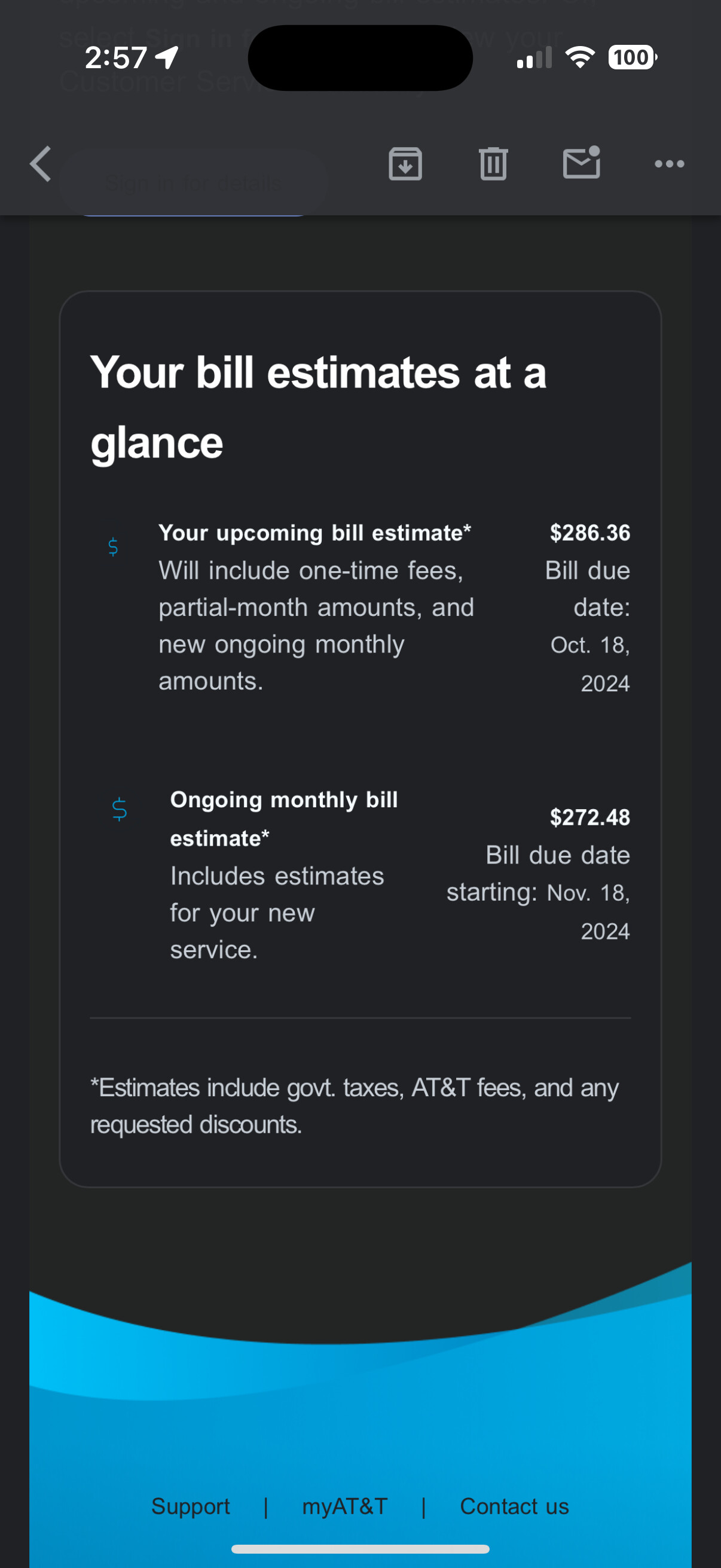The height and width of the screenshot is (1568, 721).
Task: Tap the location arrow in status bar
Action: click(167, 58)
